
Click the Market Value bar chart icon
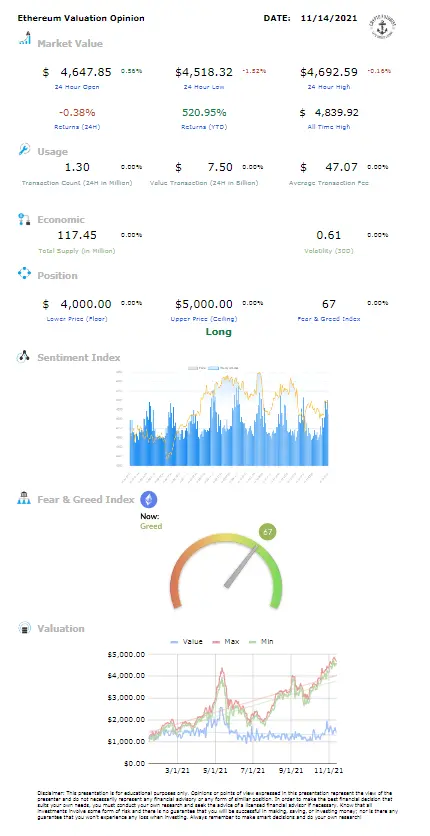pyautogui.click(x=25, y=38)
